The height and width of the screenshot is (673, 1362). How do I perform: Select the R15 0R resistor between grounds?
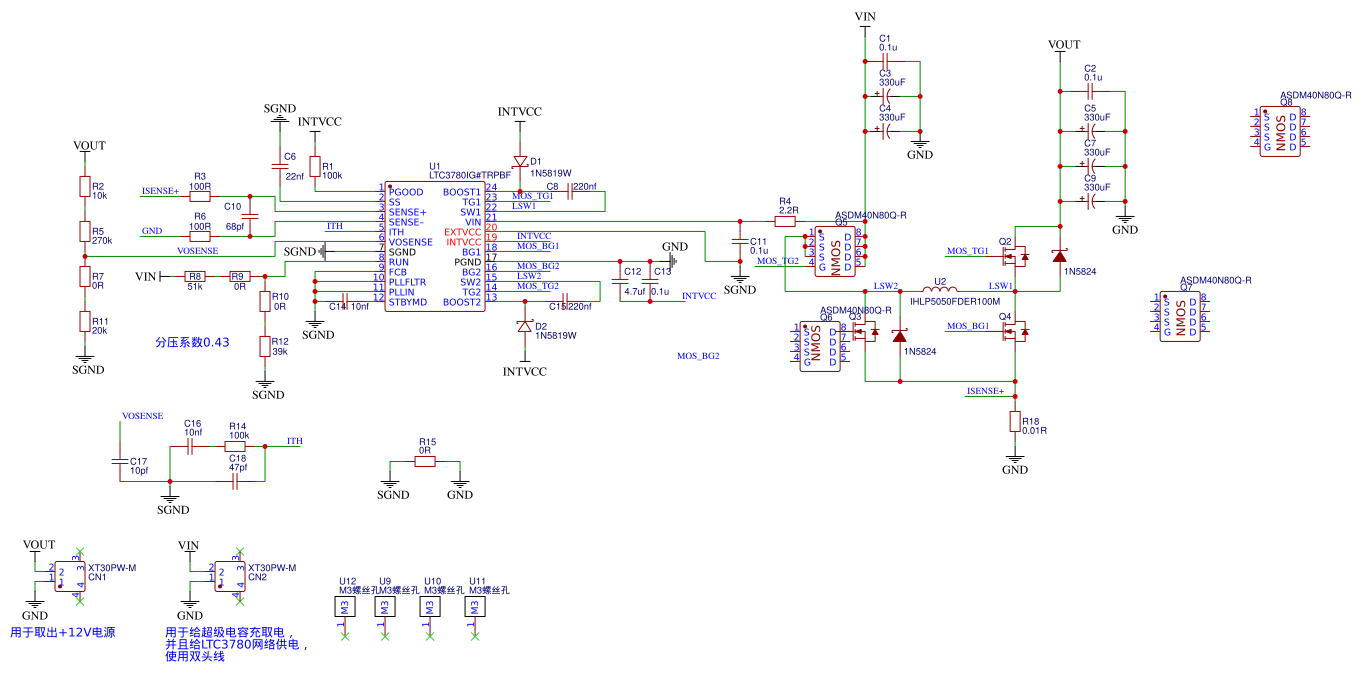426,461
